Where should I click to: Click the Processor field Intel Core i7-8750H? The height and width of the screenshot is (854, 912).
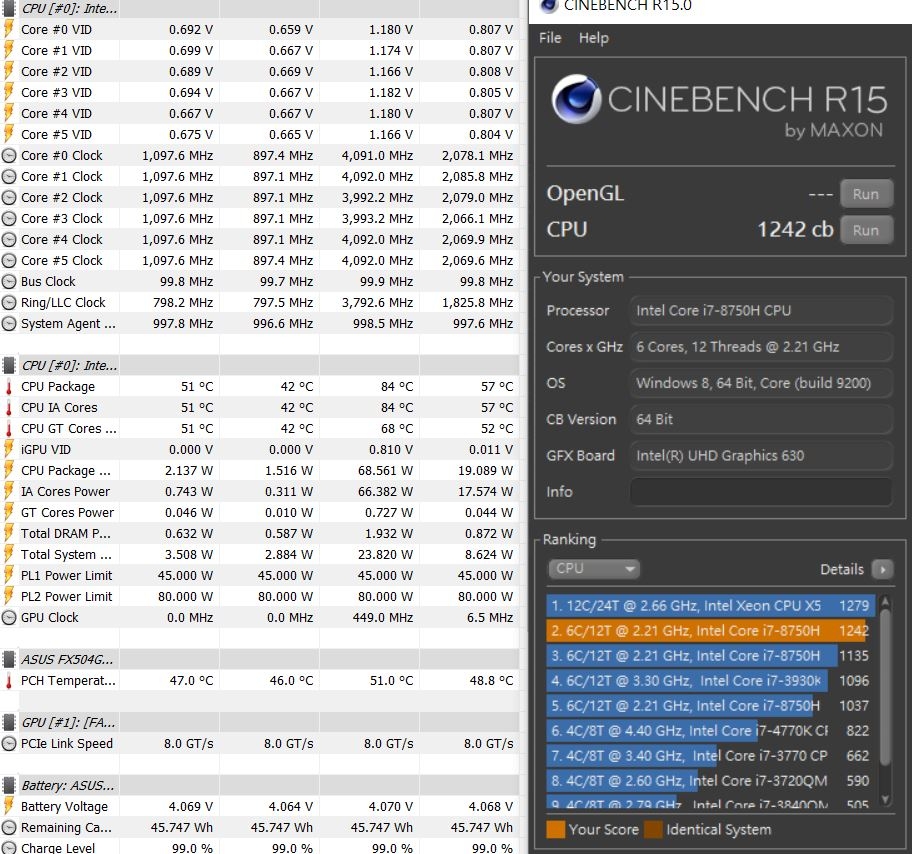click(761, 310)
